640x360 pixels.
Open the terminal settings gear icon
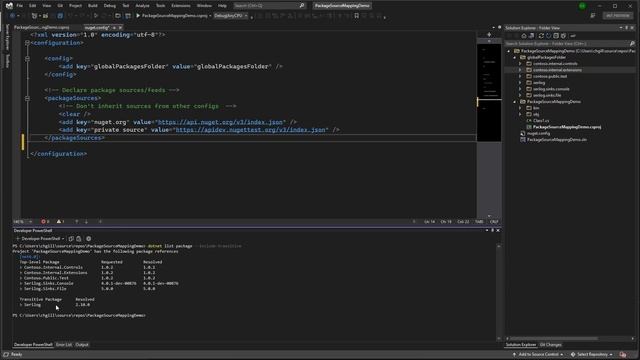click(x=89, y=239)
